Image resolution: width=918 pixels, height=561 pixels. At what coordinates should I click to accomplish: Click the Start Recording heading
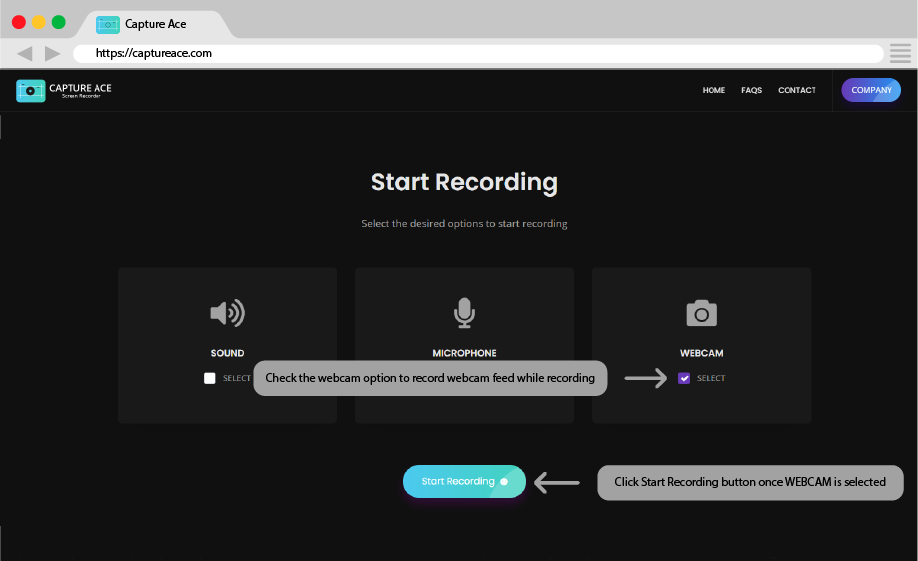click(x=464, y=182)
